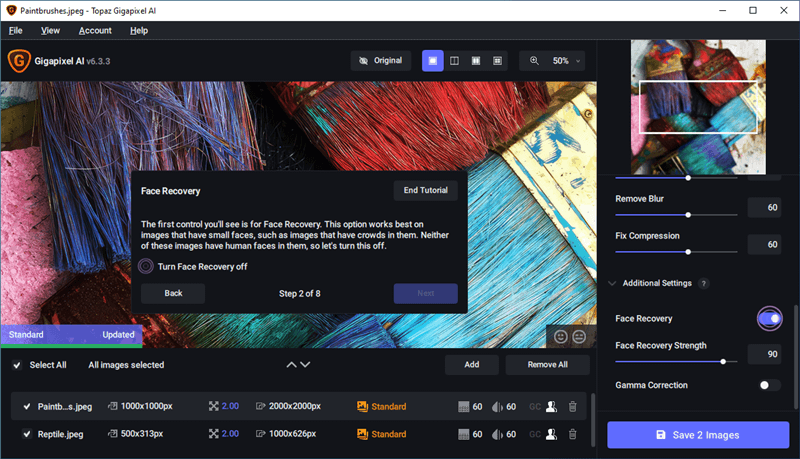Enable Gamma Correction toggle
Viewport: 800px width, 459px height.
coord(769,385)
